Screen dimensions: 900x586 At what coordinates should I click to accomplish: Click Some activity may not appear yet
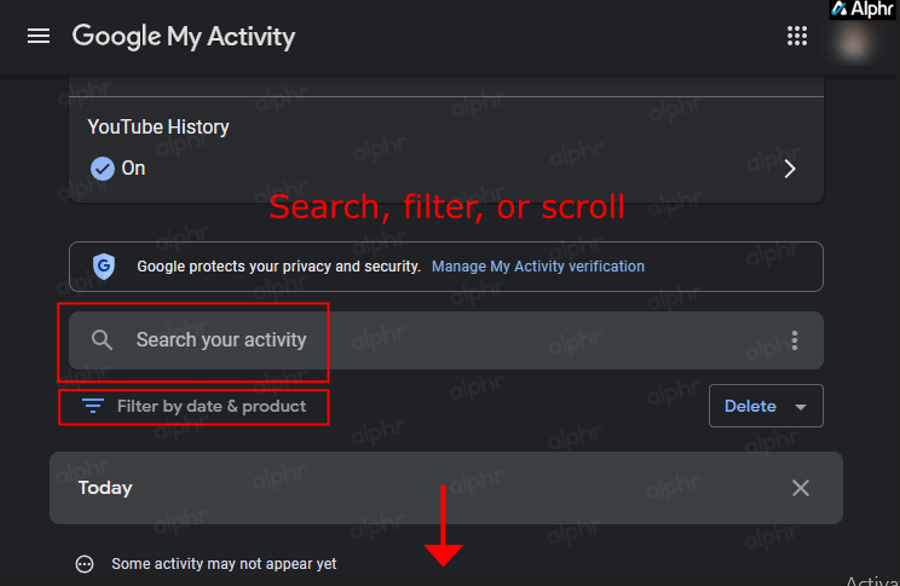point(224,564)
